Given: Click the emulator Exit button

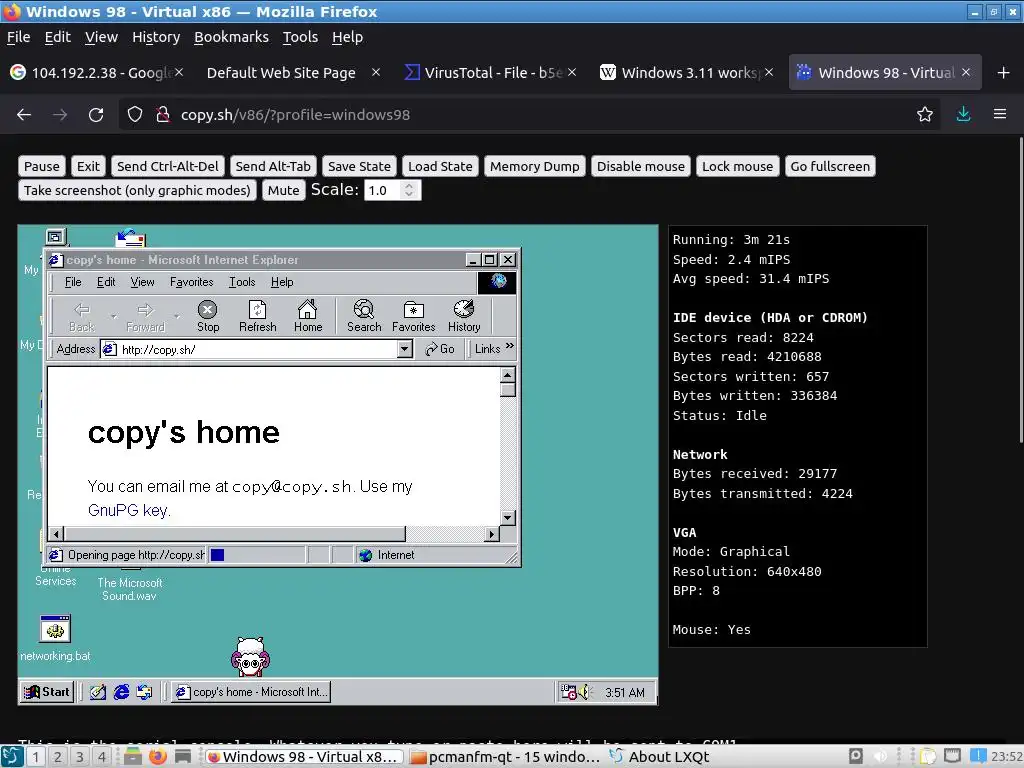Looking at the screenshot, I should click(88, 167).
